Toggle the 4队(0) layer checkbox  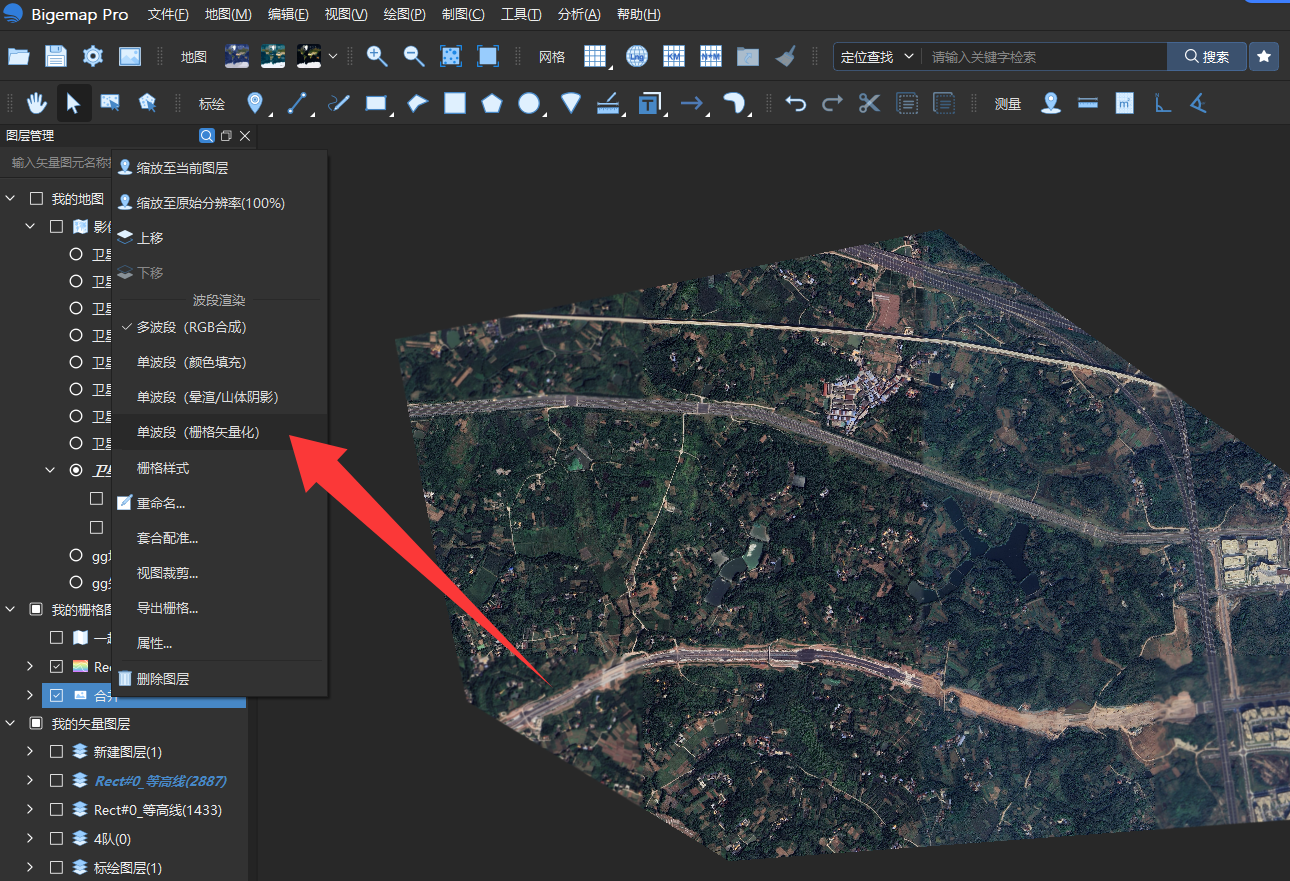(x=57, y=839)
